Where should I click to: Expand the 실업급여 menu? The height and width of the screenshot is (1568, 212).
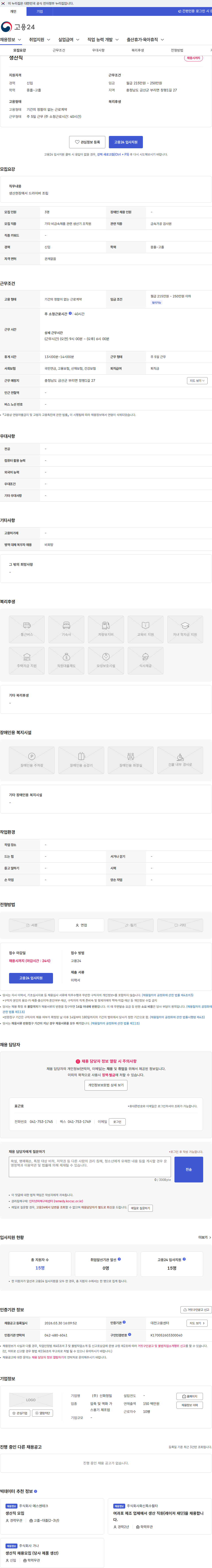pyautogui.click(x=69, y=40)
